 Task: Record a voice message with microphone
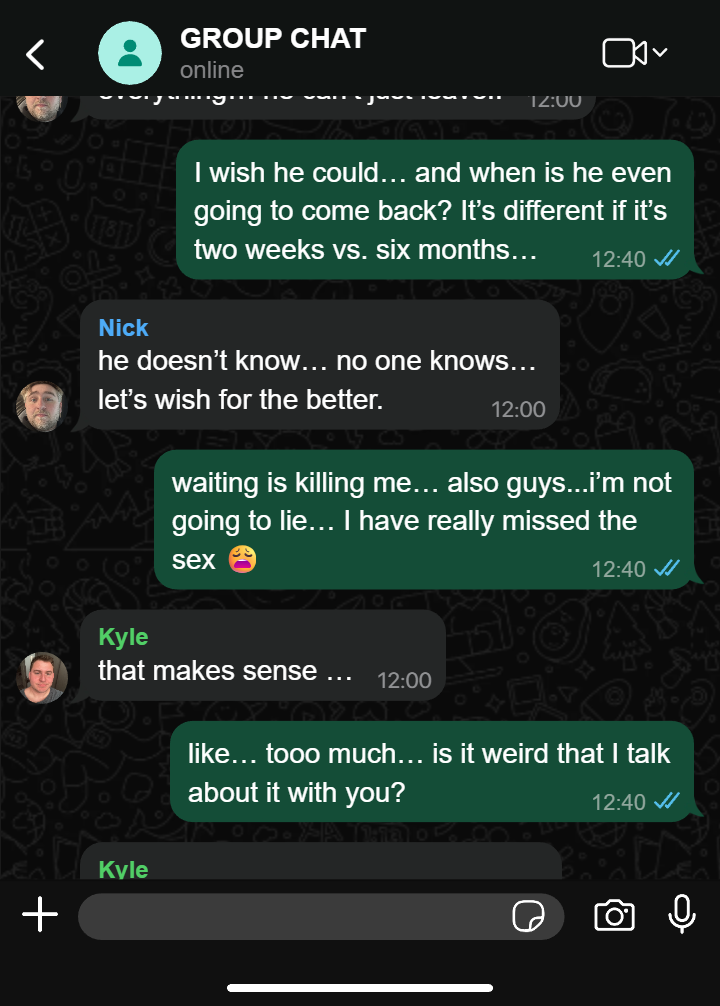pyautogui.click(x=681, y=914)
